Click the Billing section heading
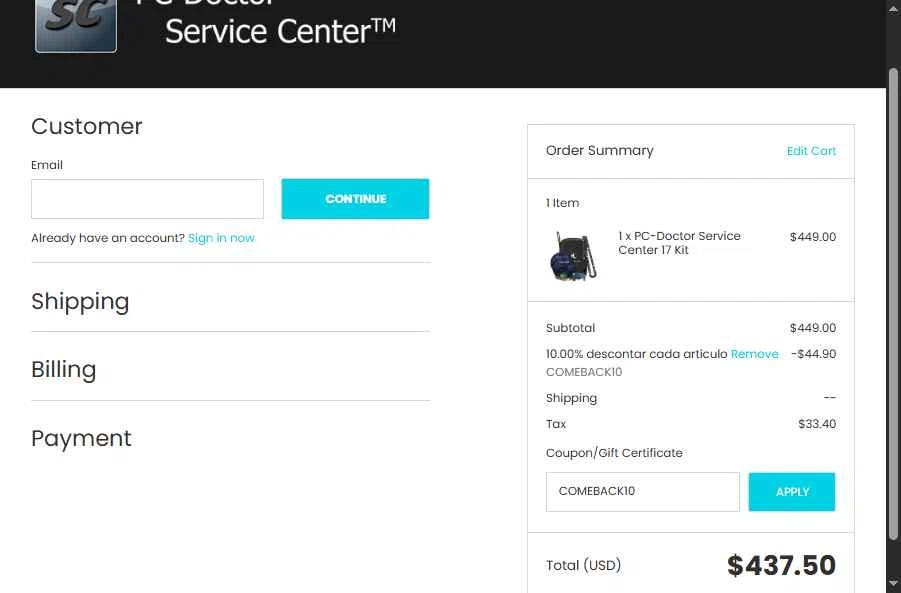The width and height of the screenshot is (901, 593). (x=64, y=369)
